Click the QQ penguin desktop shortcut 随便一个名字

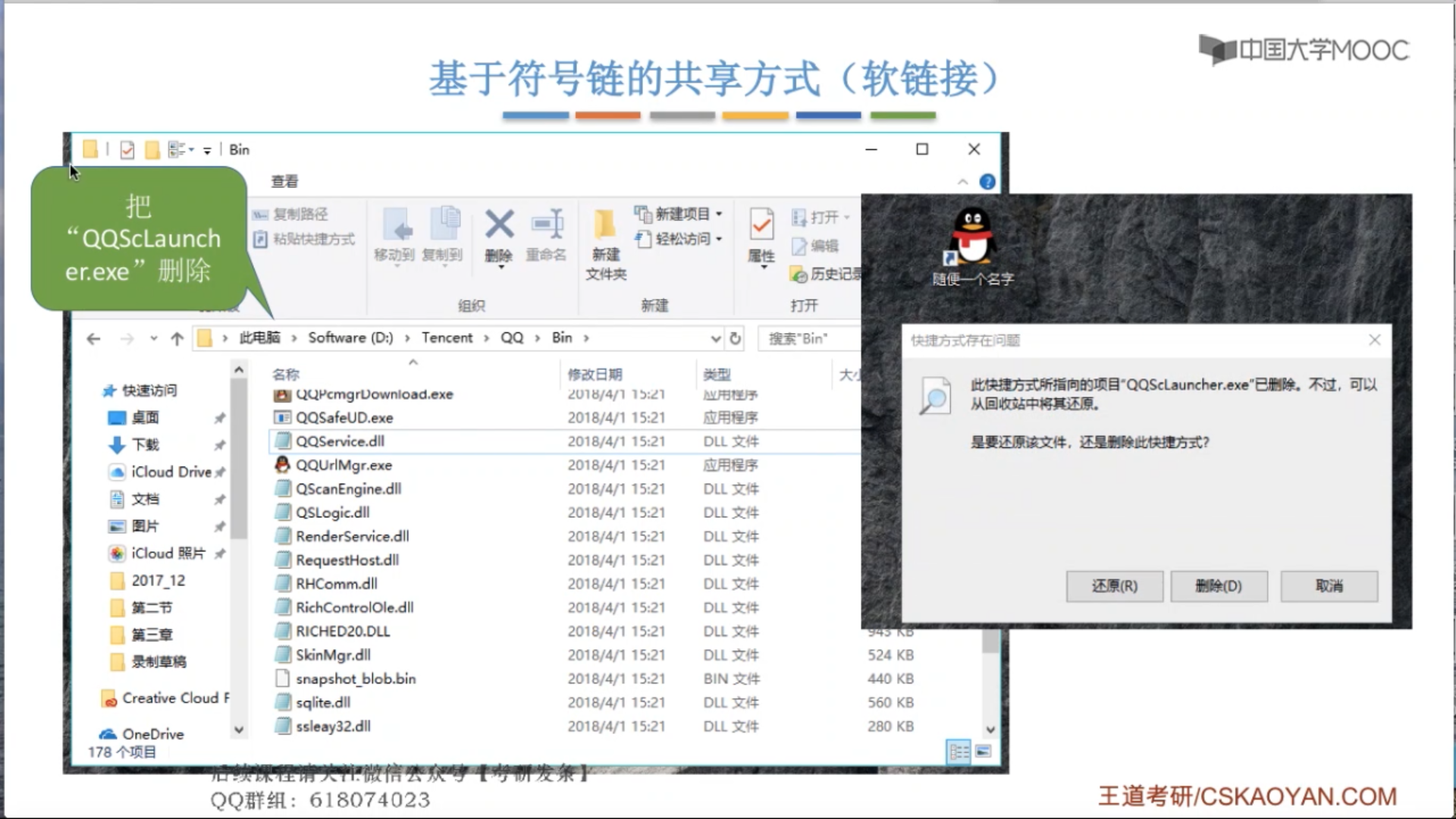pos(973,247)
